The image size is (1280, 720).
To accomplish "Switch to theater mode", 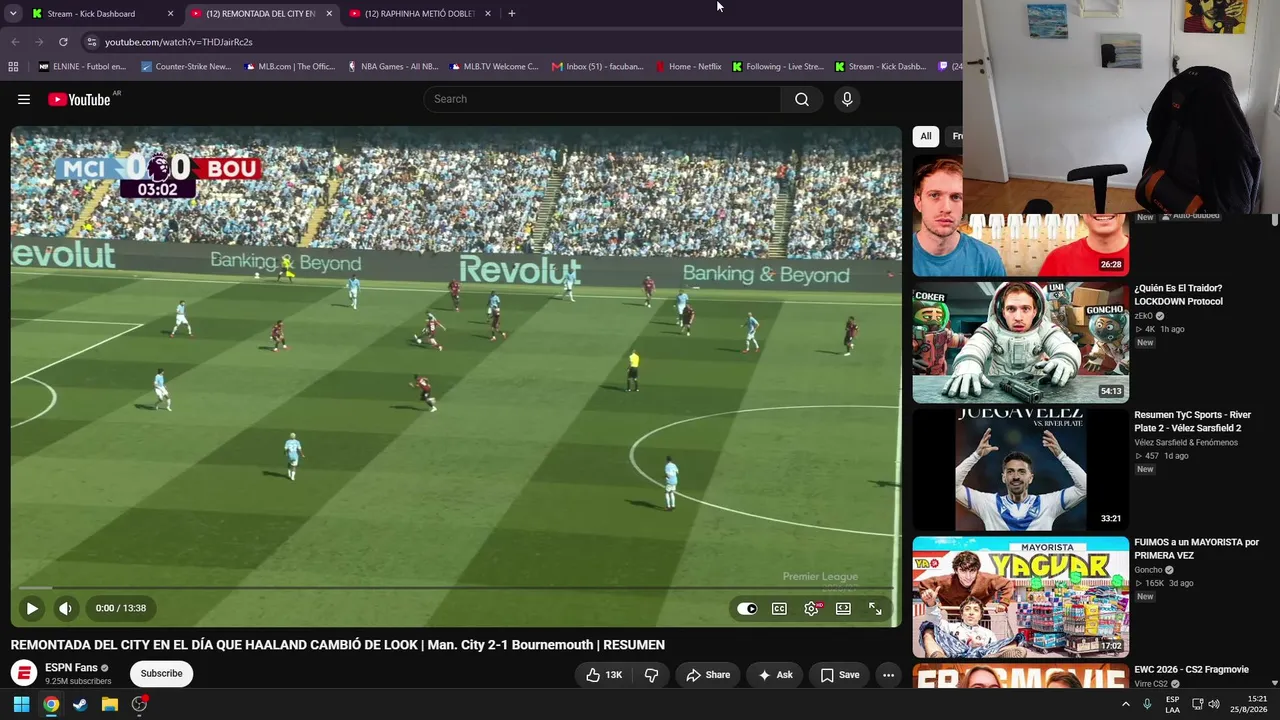I will coord(843,608).
